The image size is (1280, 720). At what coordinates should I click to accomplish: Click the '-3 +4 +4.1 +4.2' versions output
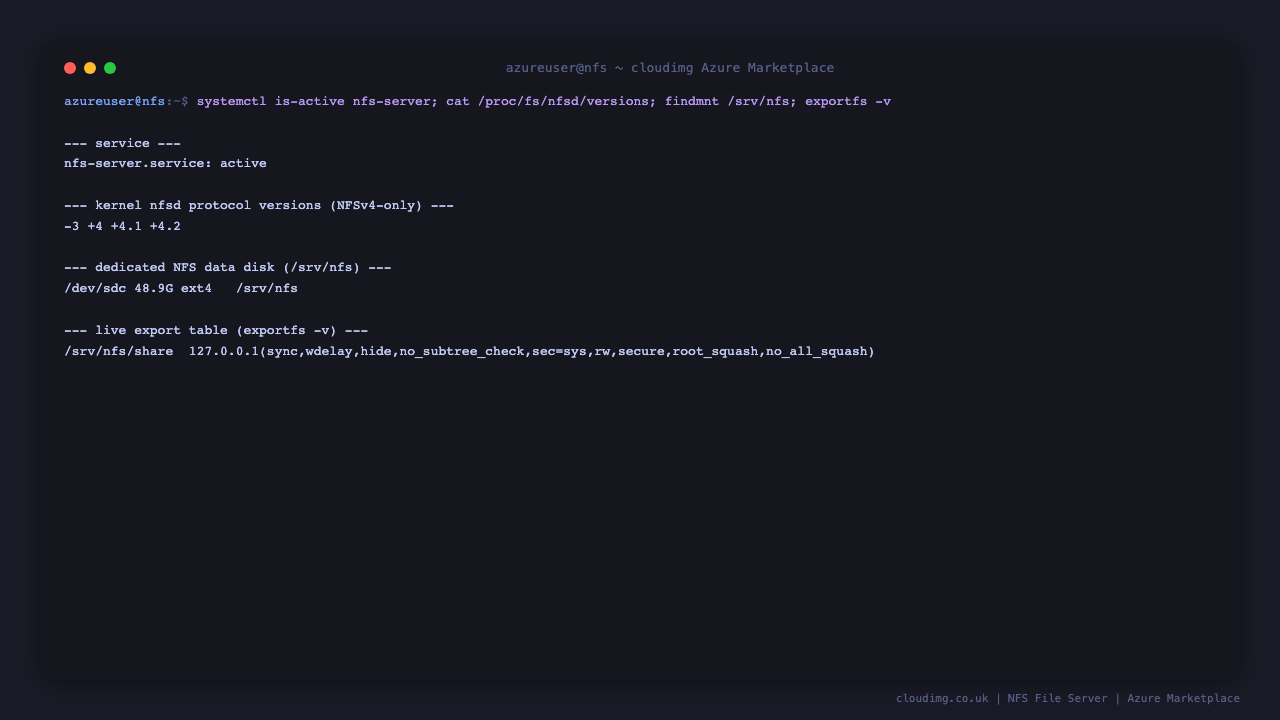[x=122, y=226]
